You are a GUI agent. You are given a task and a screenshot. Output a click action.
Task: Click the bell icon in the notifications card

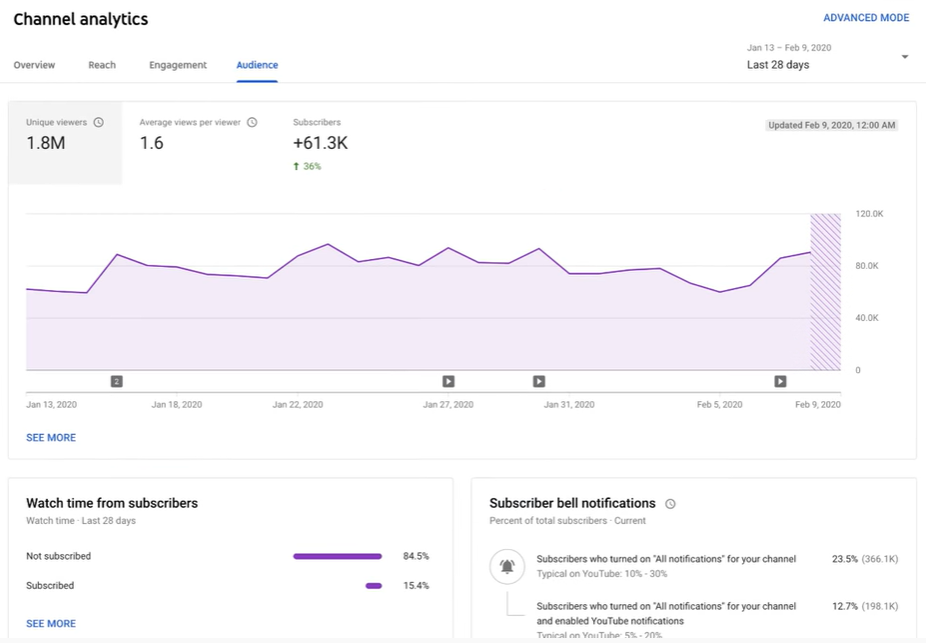507,566
